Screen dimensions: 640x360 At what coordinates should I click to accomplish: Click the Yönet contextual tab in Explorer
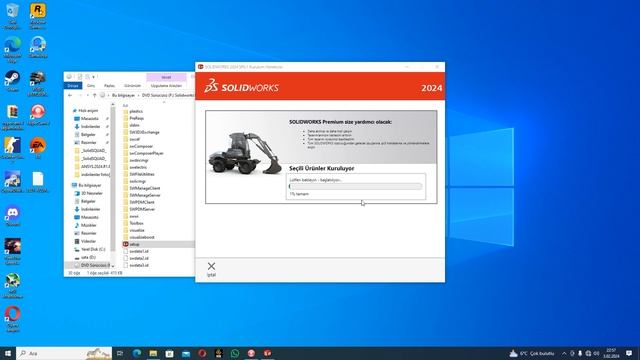166,77
